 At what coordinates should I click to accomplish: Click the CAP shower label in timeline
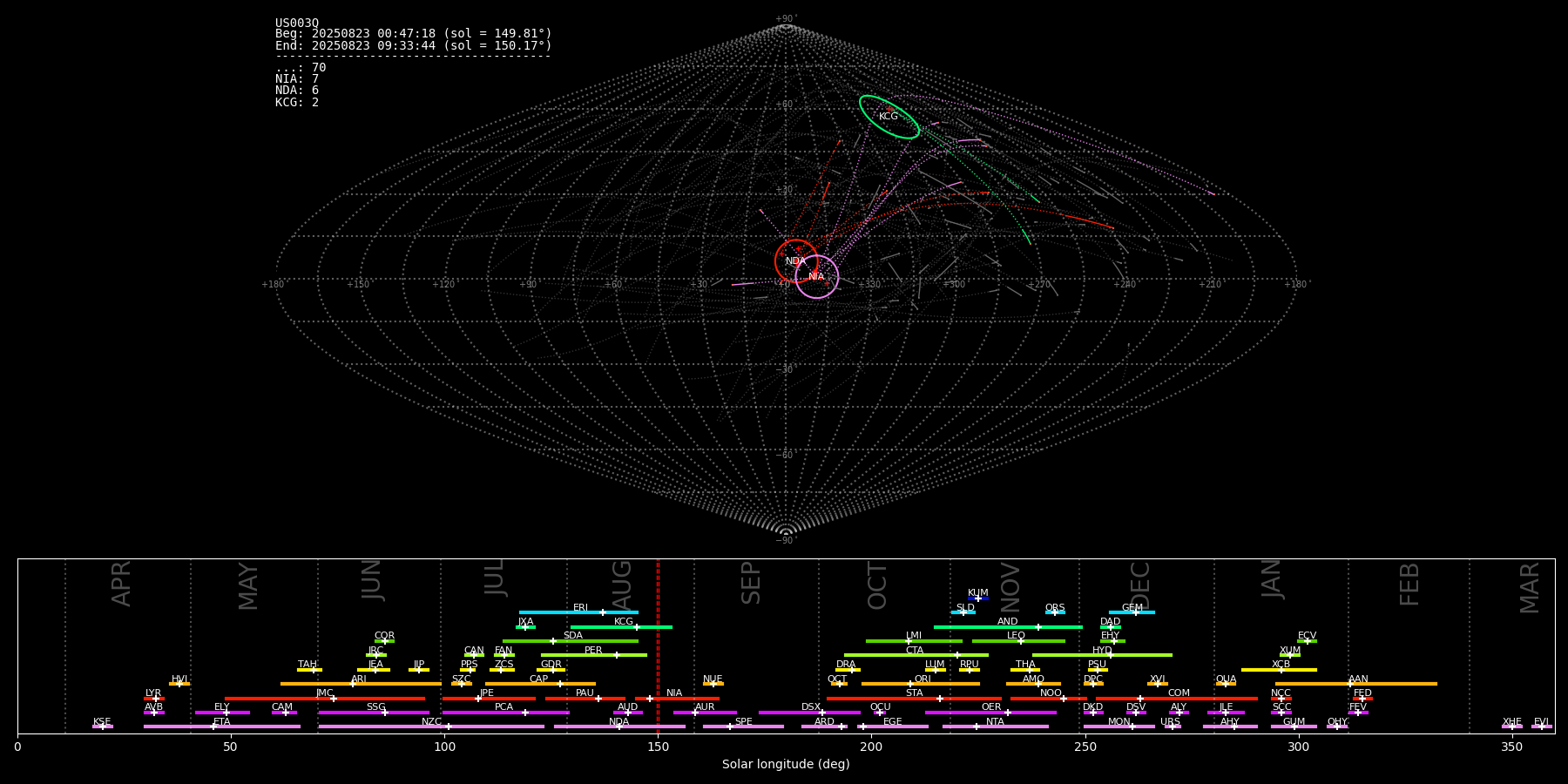click(539, 679)
